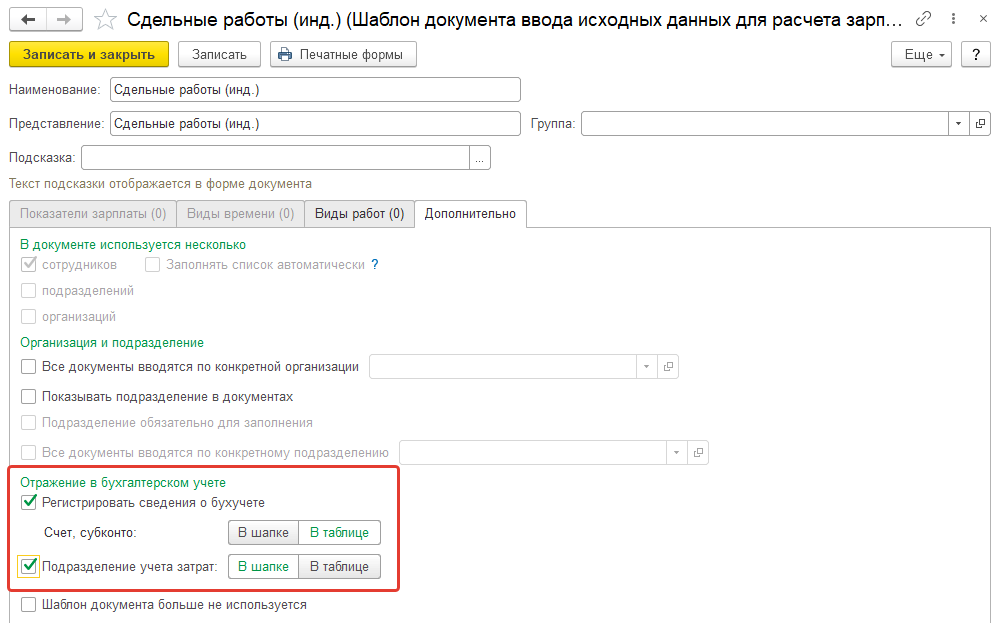Open the three-dot options menu

953,19
